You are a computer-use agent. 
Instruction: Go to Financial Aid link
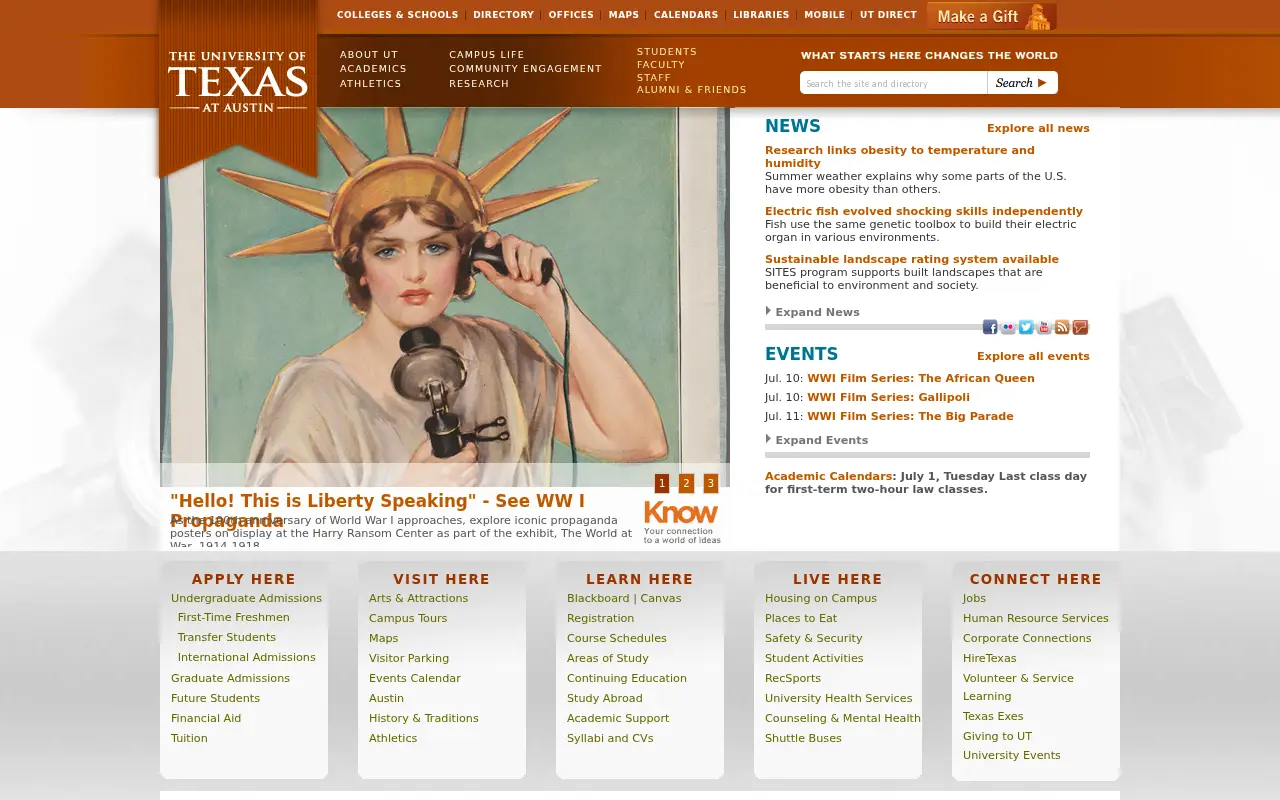206,718
